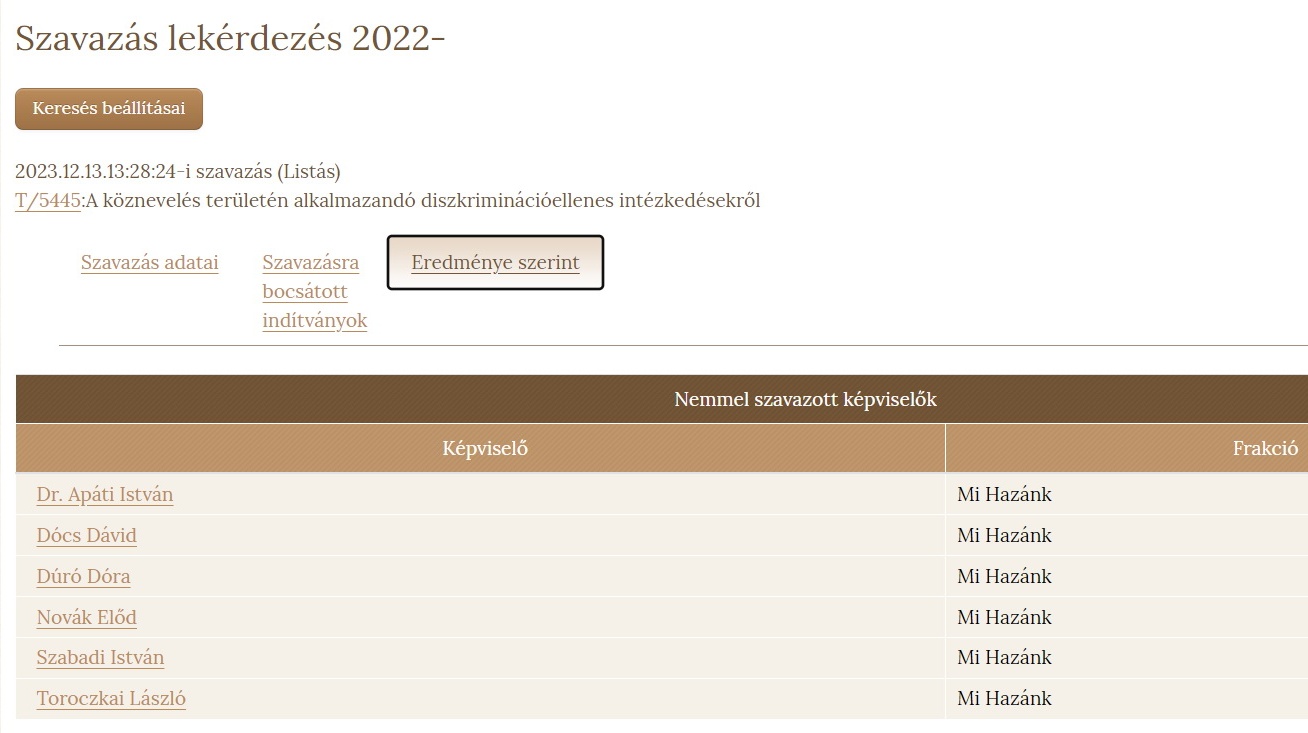Open Szabadi István's profile link
Image resolution: width=1308 pixels, height=733 pixels.
click(101, 658)
